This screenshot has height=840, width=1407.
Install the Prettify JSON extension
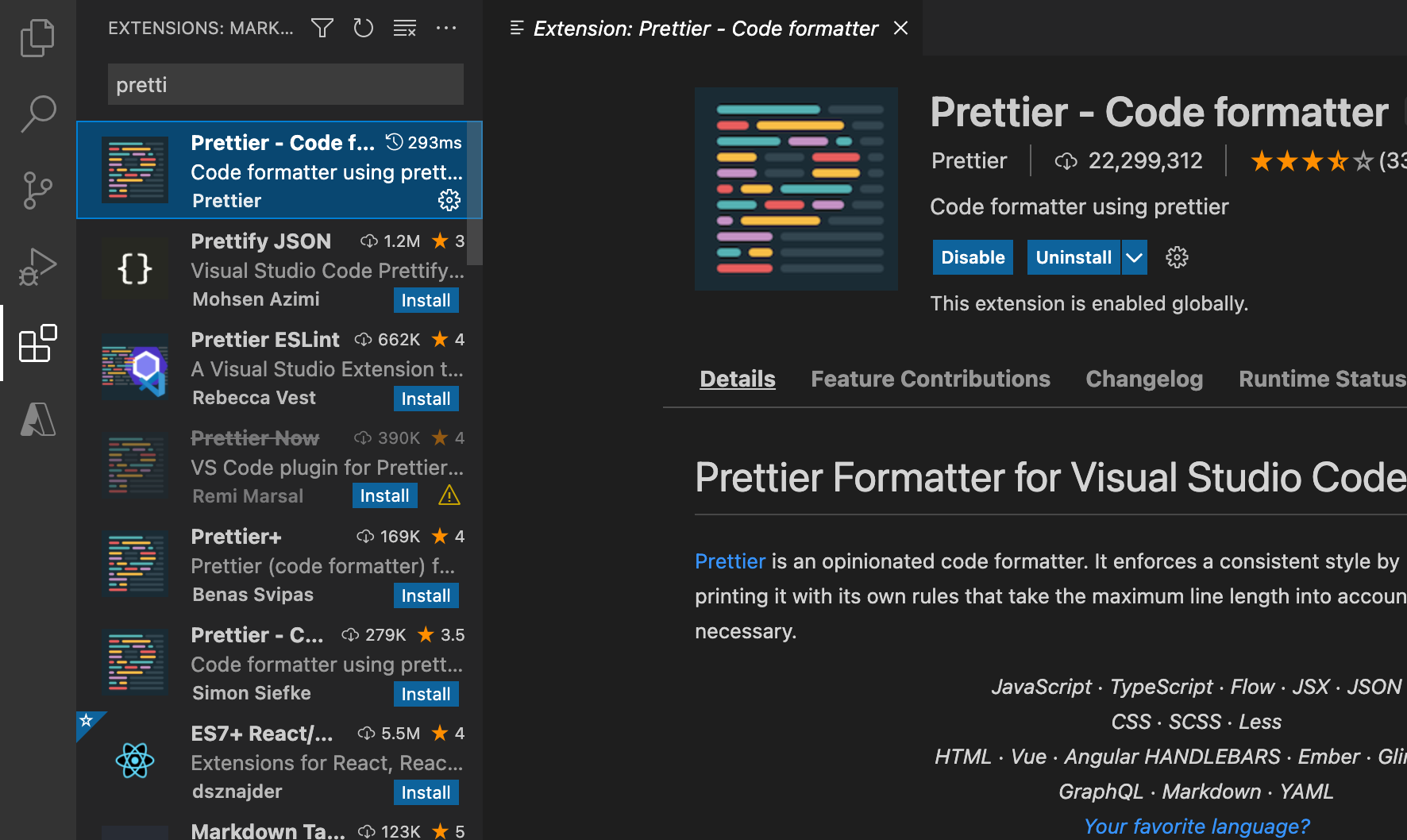click(426, 300)
